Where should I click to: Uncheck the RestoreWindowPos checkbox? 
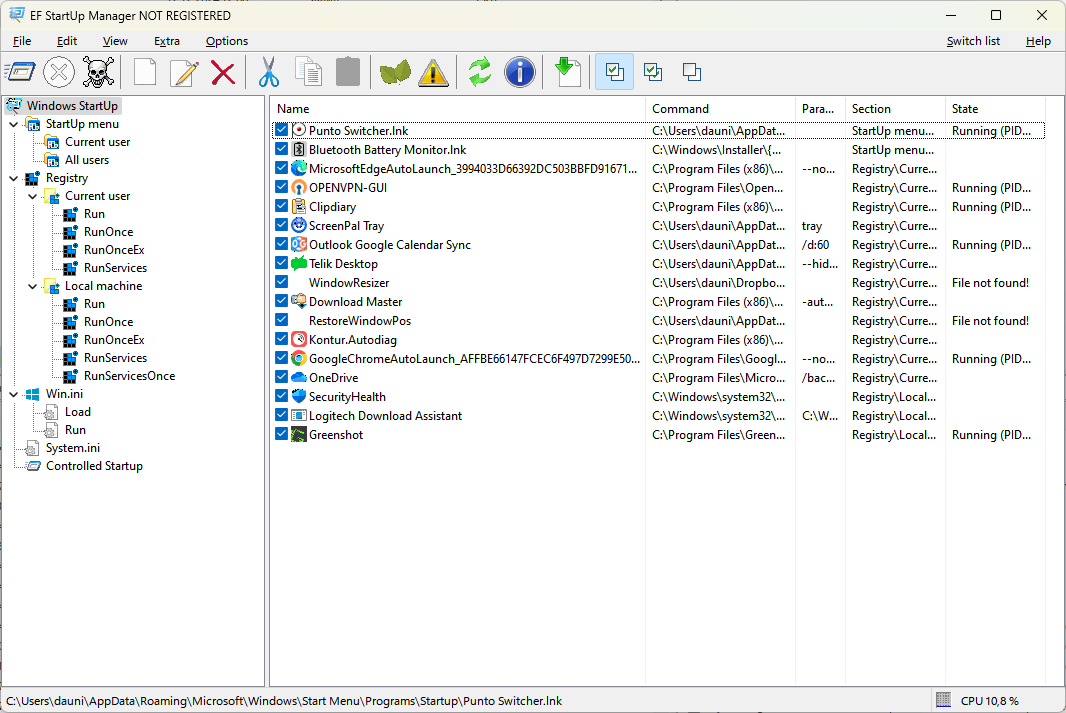point(281,320)
